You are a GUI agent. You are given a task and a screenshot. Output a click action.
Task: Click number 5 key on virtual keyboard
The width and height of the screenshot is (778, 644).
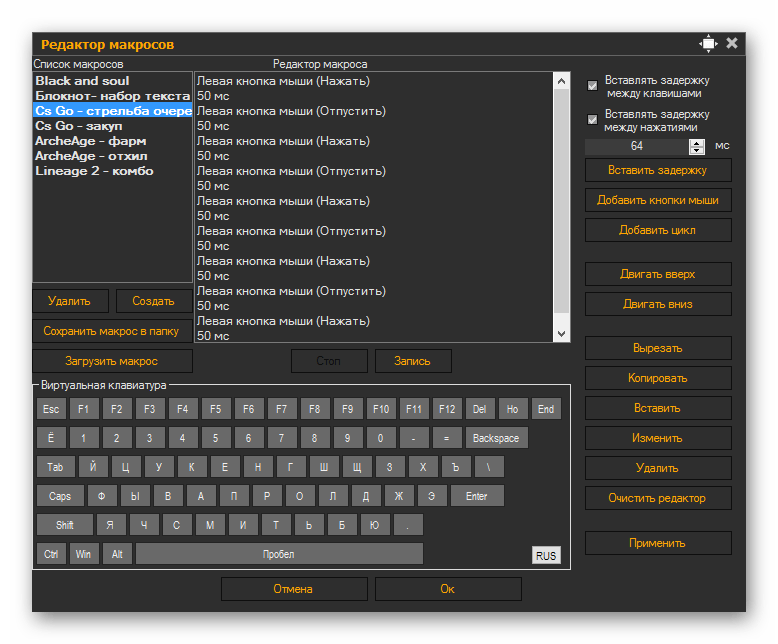pos(215,438)
